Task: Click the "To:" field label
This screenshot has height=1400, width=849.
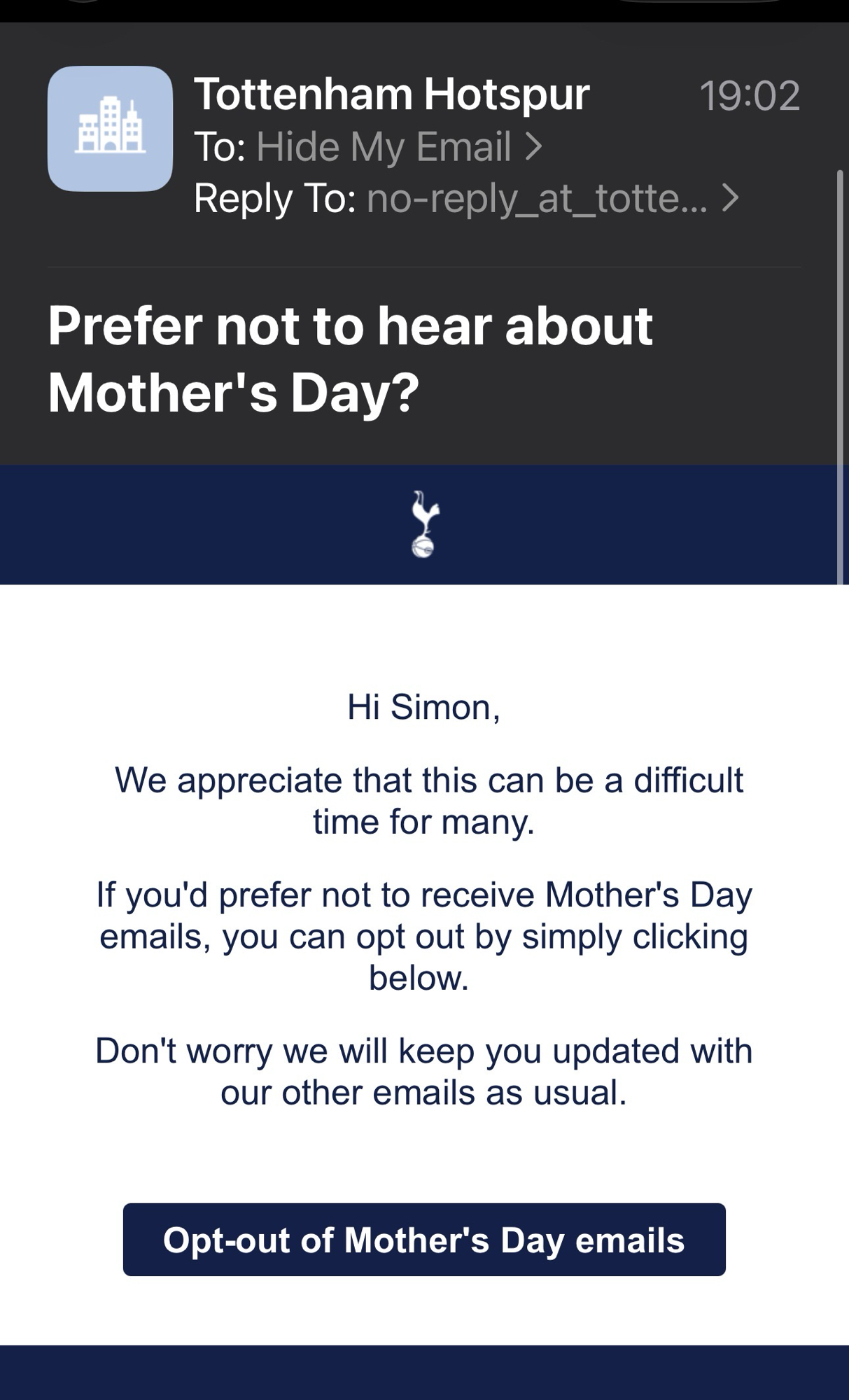Action: pyautogui.click(x=219, y=147)
